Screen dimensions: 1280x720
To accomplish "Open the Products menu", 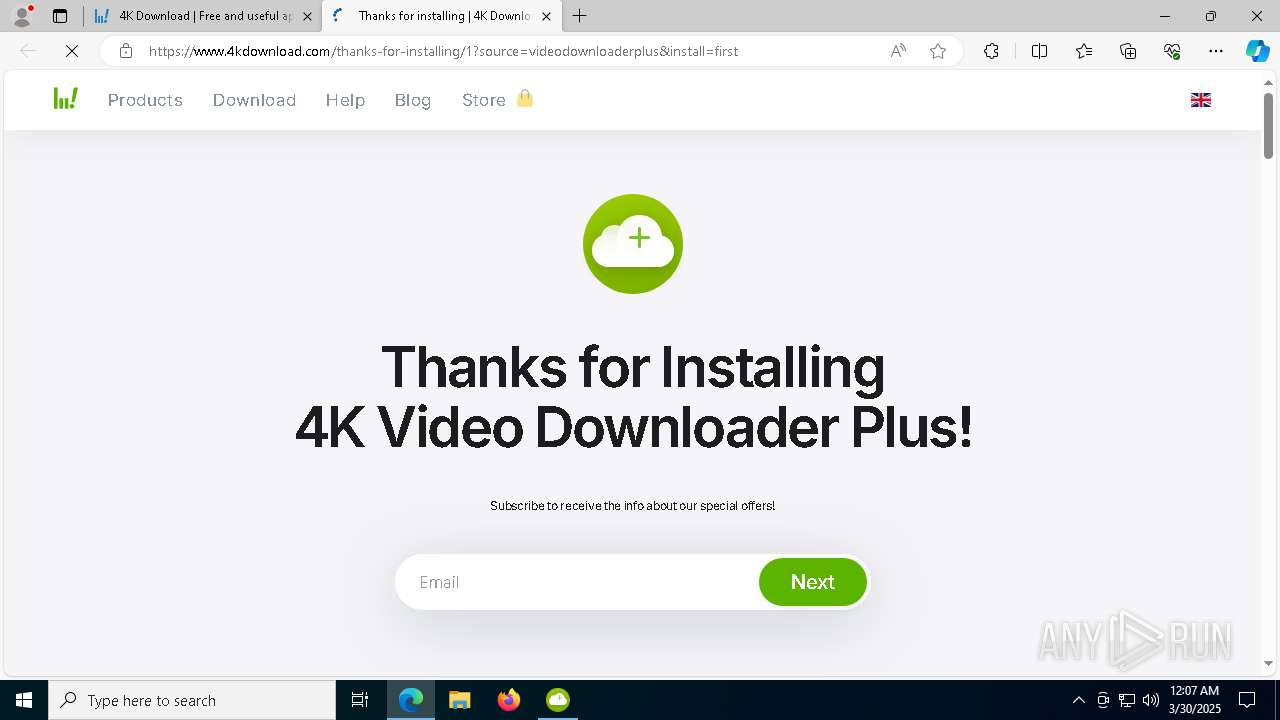I will click(145, 100).
